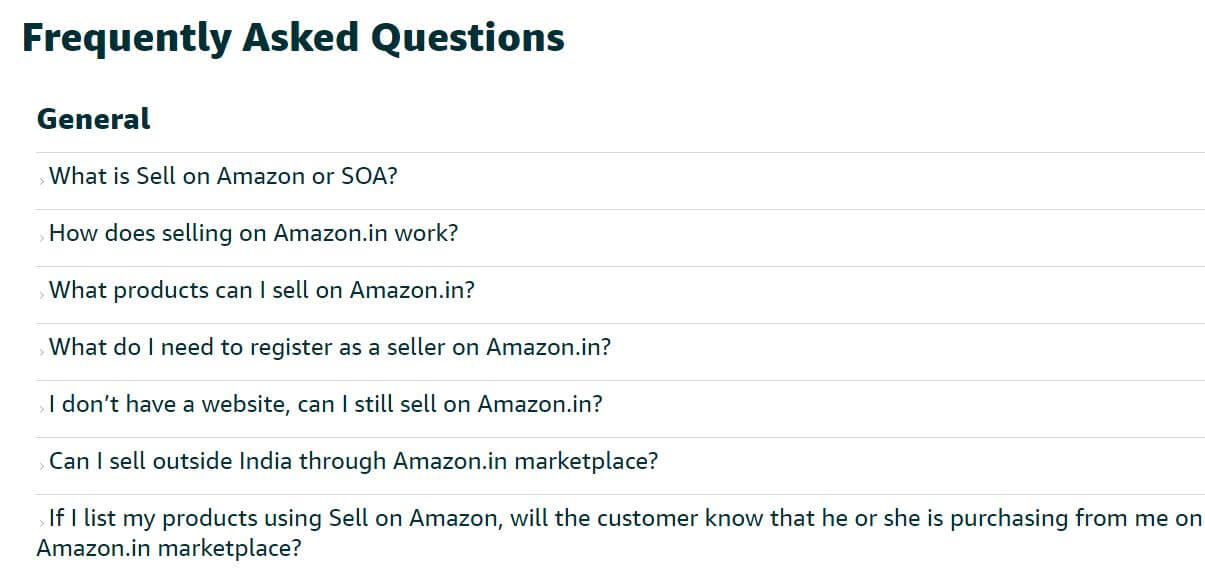Click the "Frequently Asked Questions" page title
Viewport: 1205px width, 577px height.
pyautogui.click(x=292, y=37)
